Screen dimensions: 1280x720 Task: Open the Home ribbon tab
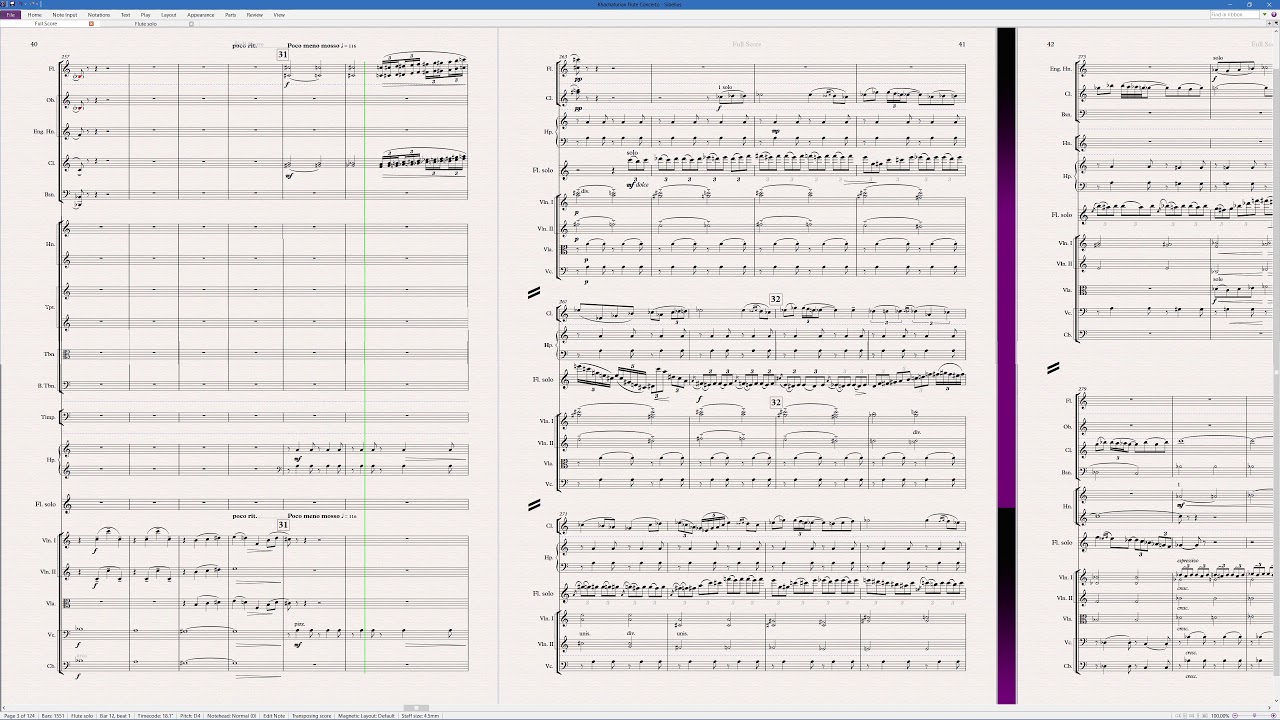point(35,15)
